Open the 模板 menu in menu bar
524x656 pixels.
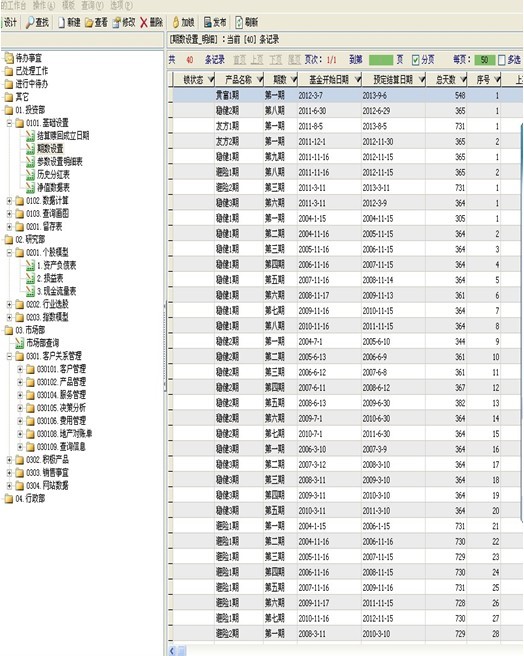pyautogui.click(x=69, y=5)
